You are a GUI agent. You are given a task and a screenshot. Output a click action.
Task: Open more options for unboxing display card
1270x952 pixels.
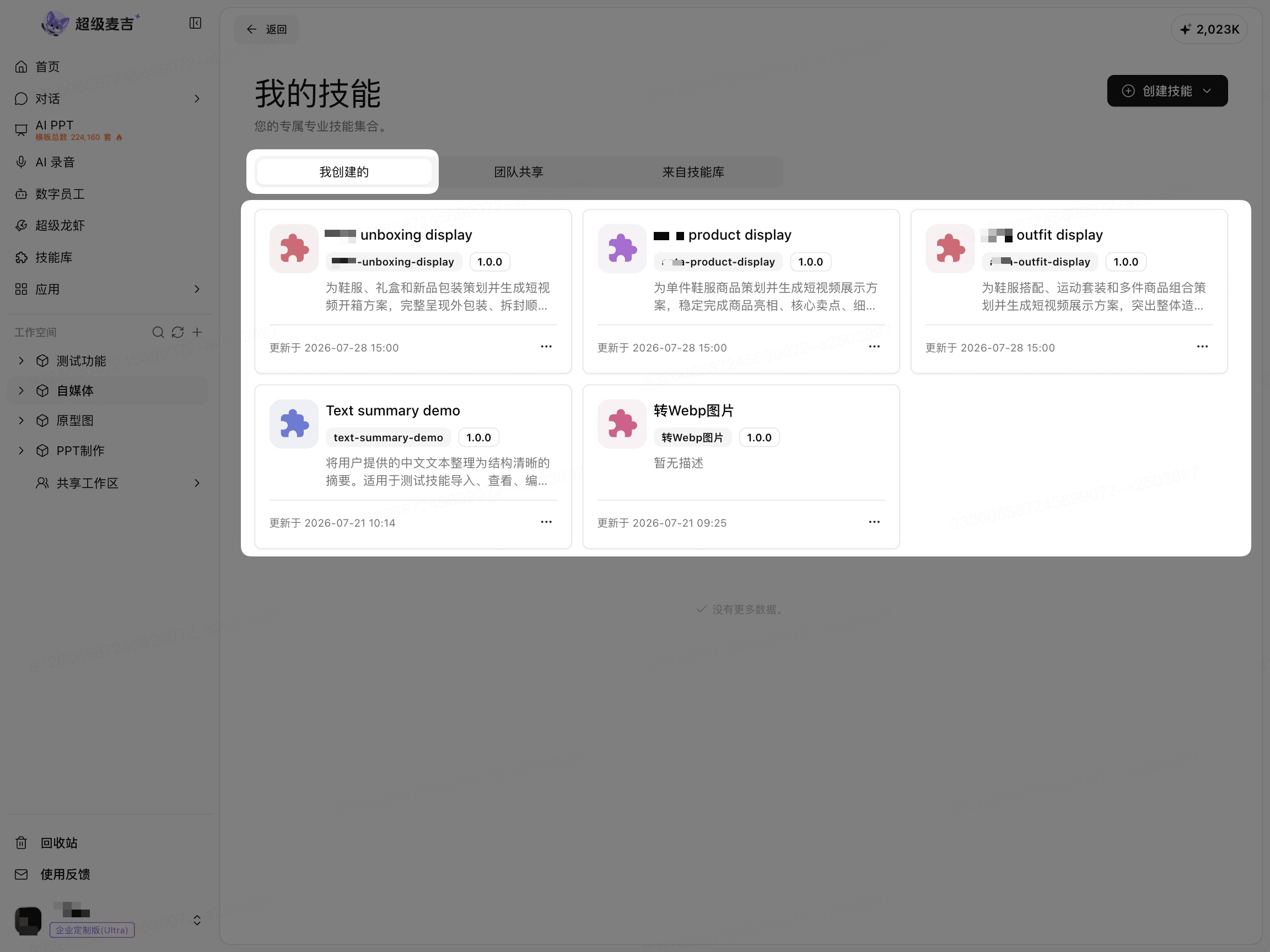click(546, 347)
